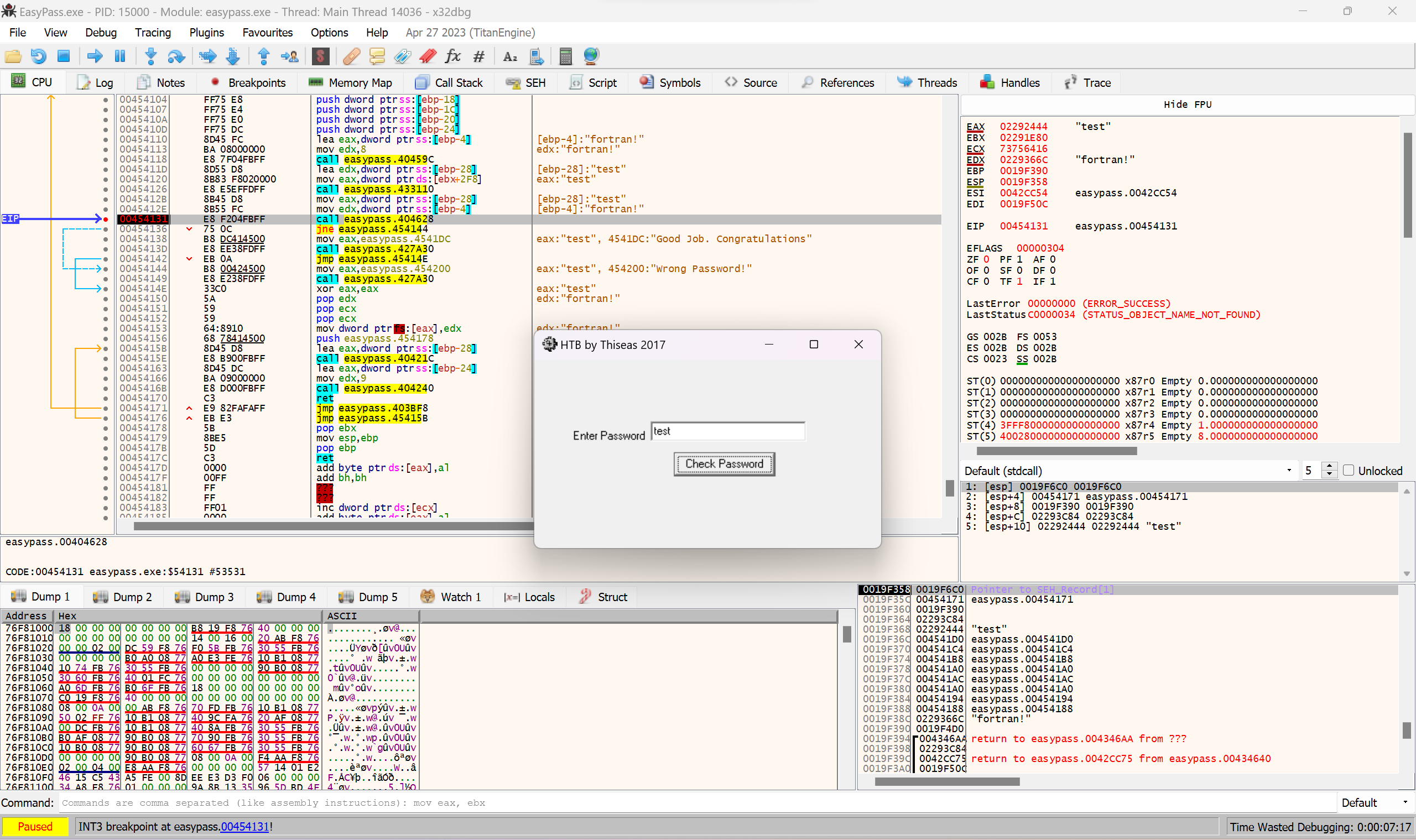Screen dimensions: 1416x840
Task: Toggle breakpoint bullet at address 00454131
Action: pos(106,219)
